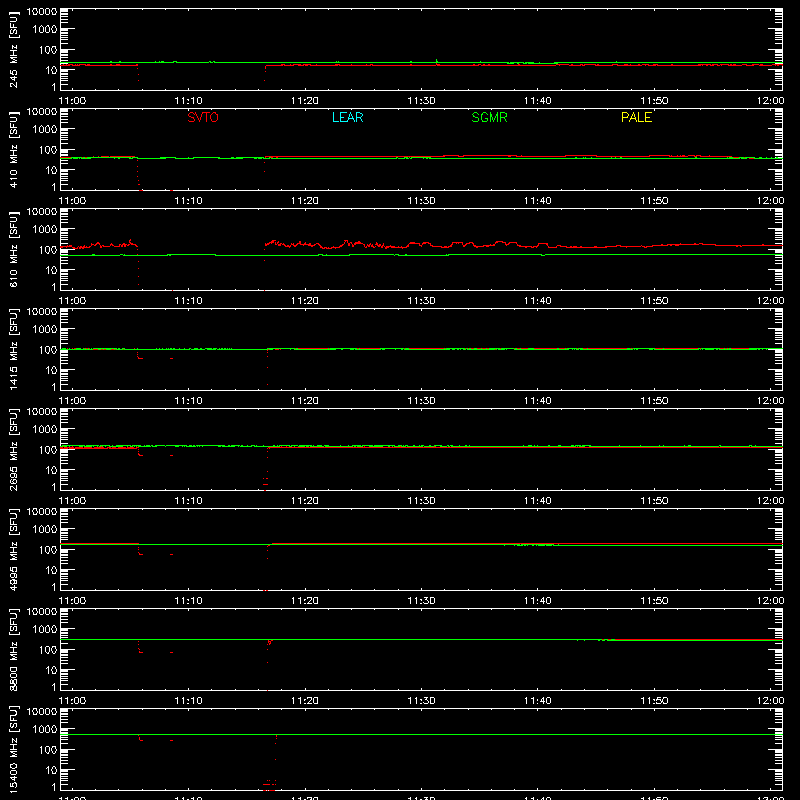Select the 1415 MHz [SFU] axis title
This screenshot has height=800, width=800.
click(x=14, y=349)
